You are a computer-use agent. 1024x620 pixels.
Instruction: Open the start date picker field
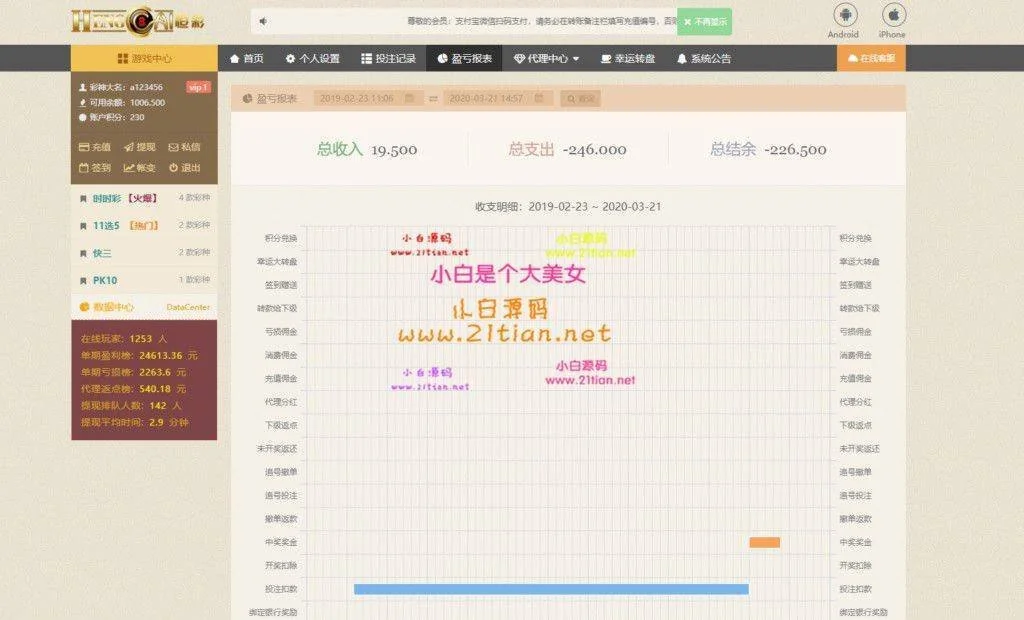(x=366, y=99)
